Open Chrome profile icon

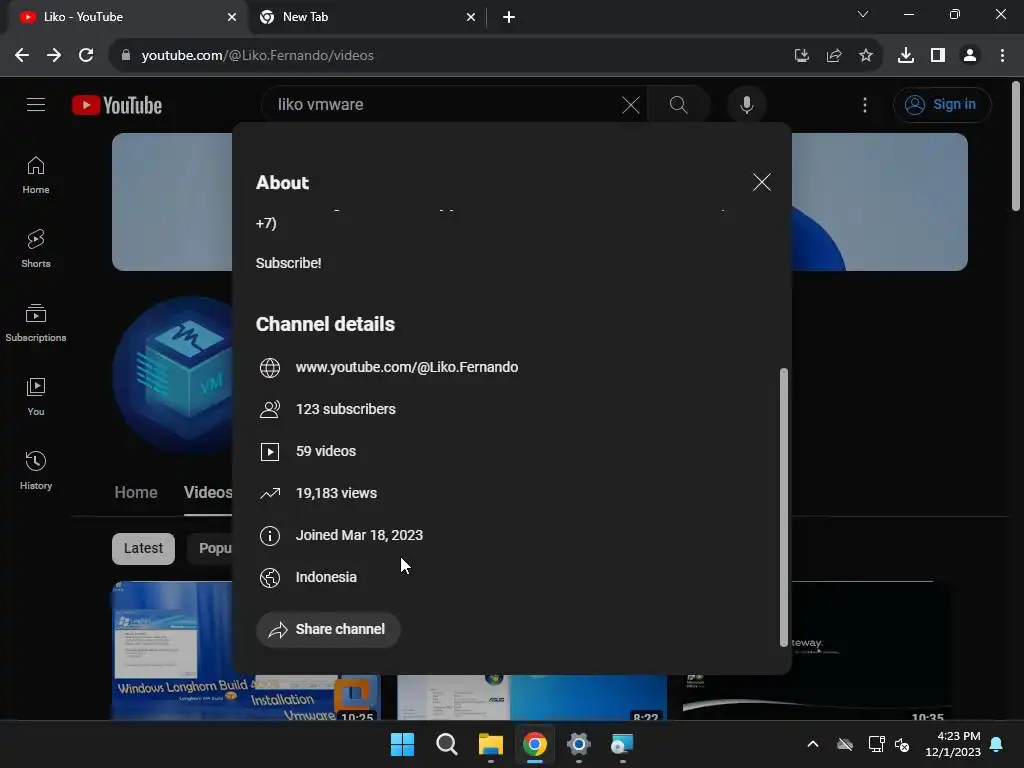[970, 56]
